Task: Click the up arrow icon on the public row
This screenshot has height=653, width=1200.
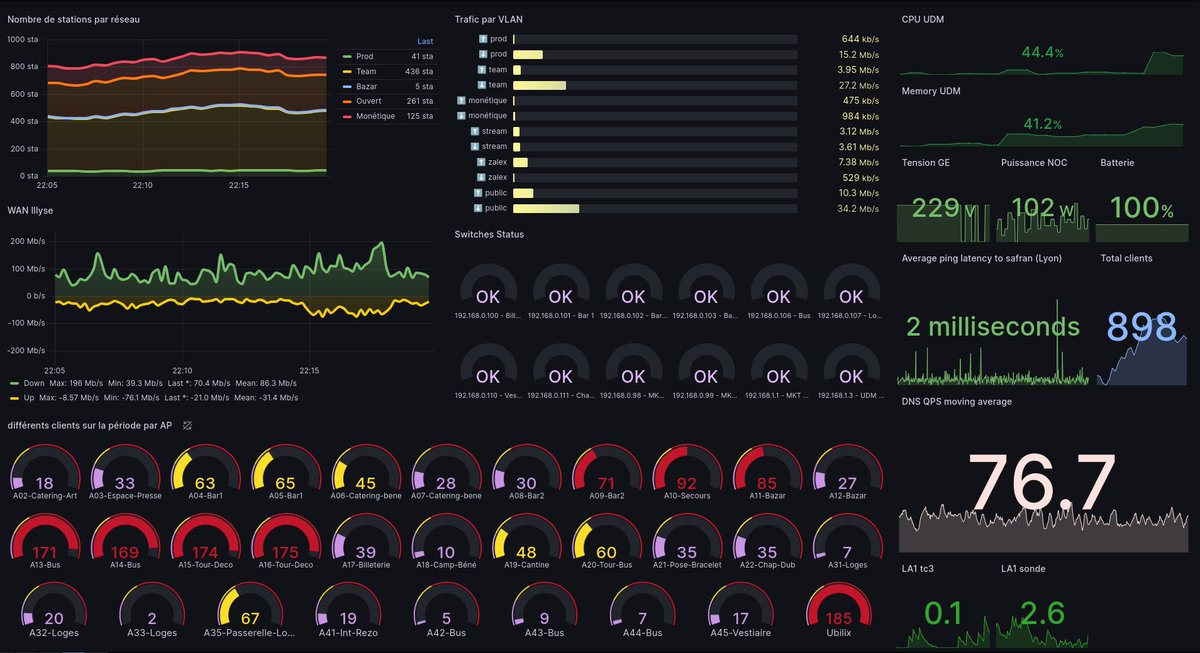Action: [478, 193]
